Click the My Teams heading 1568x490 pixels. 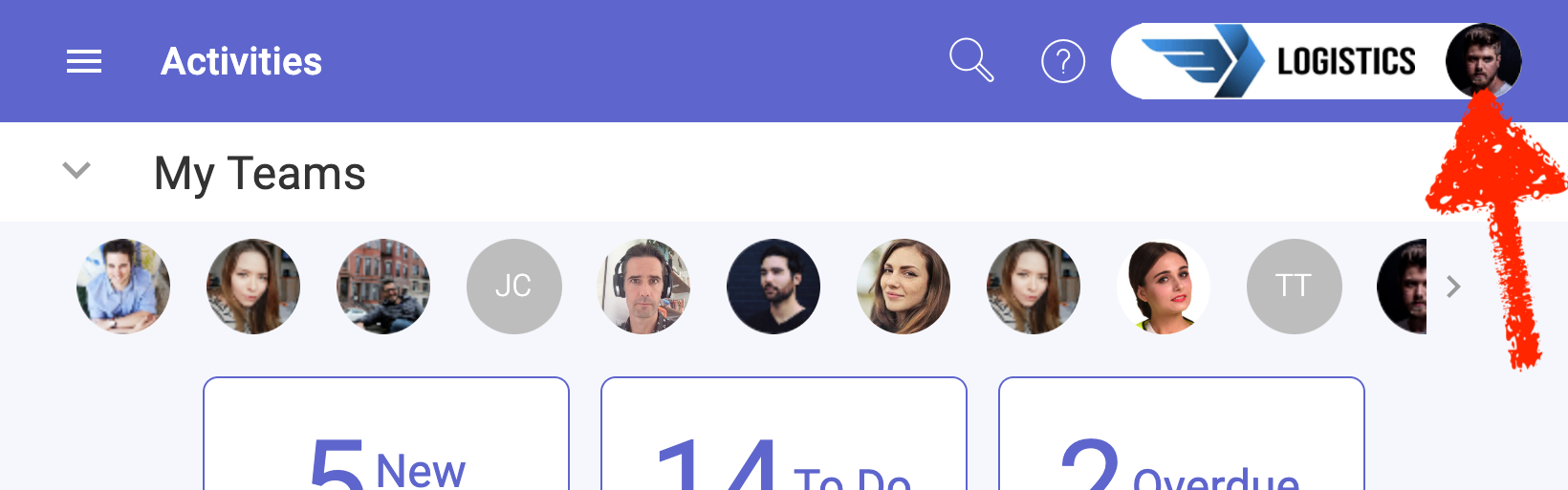(x=260, y=174)
